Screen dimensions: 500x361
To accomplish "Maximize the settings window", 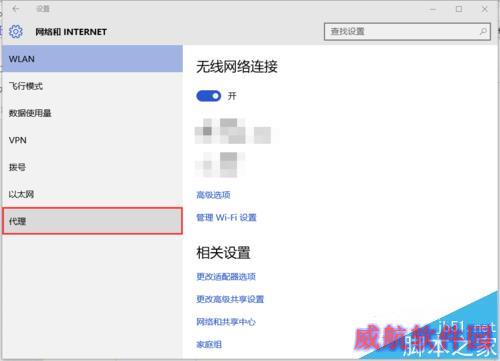I will (459, 9).
